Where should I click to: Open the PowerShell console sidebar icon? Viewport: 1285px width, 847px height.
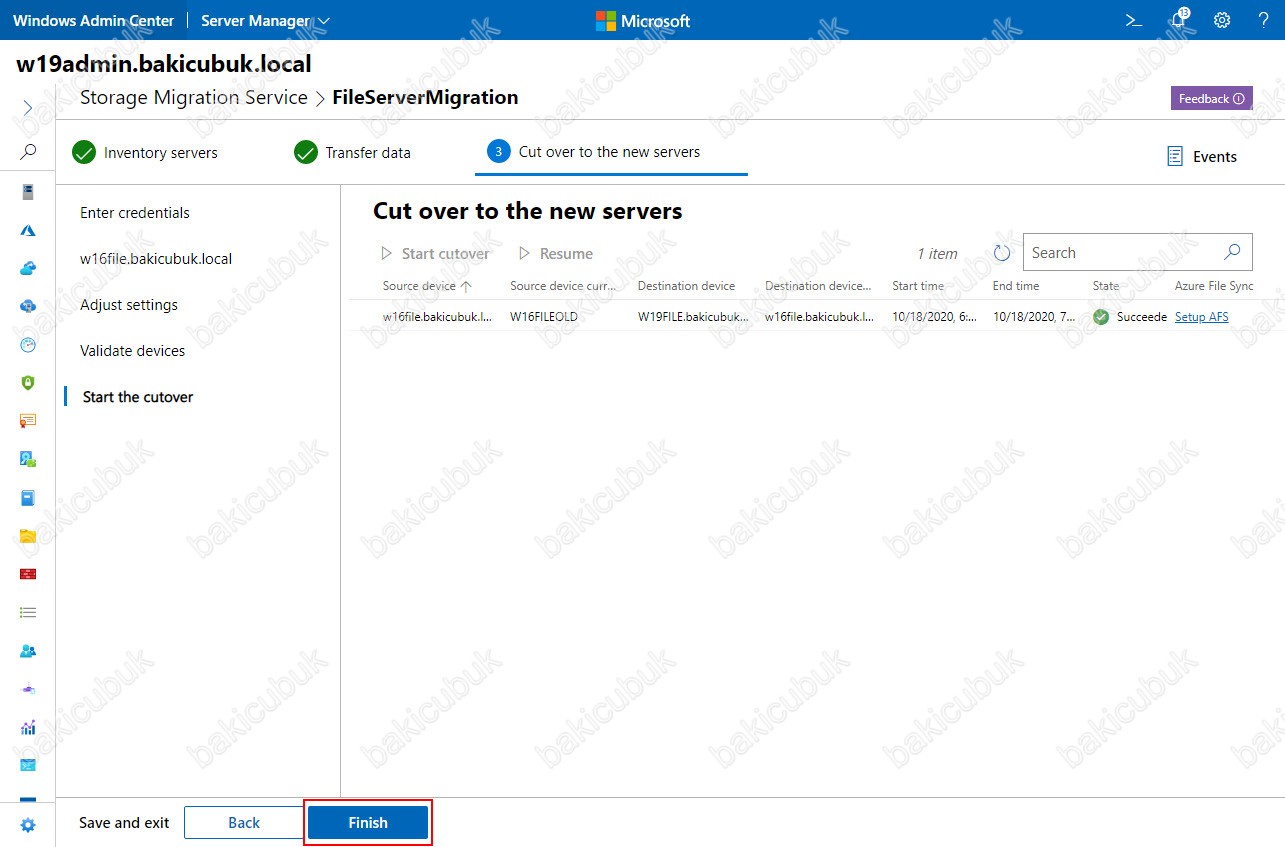(28, 765)
